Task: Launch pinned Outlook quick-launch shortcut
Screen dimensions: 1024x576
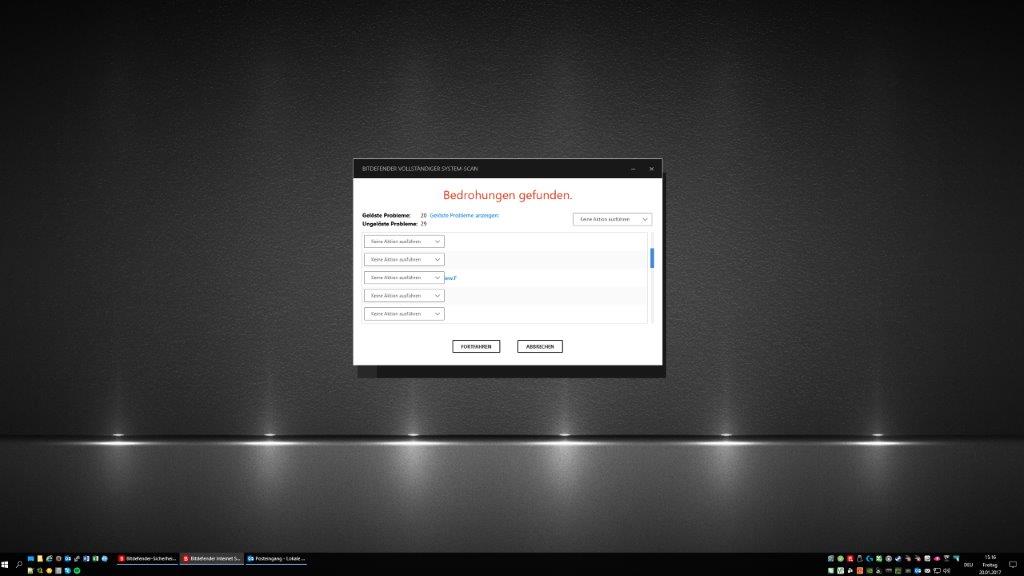Action: coord(68,559)
